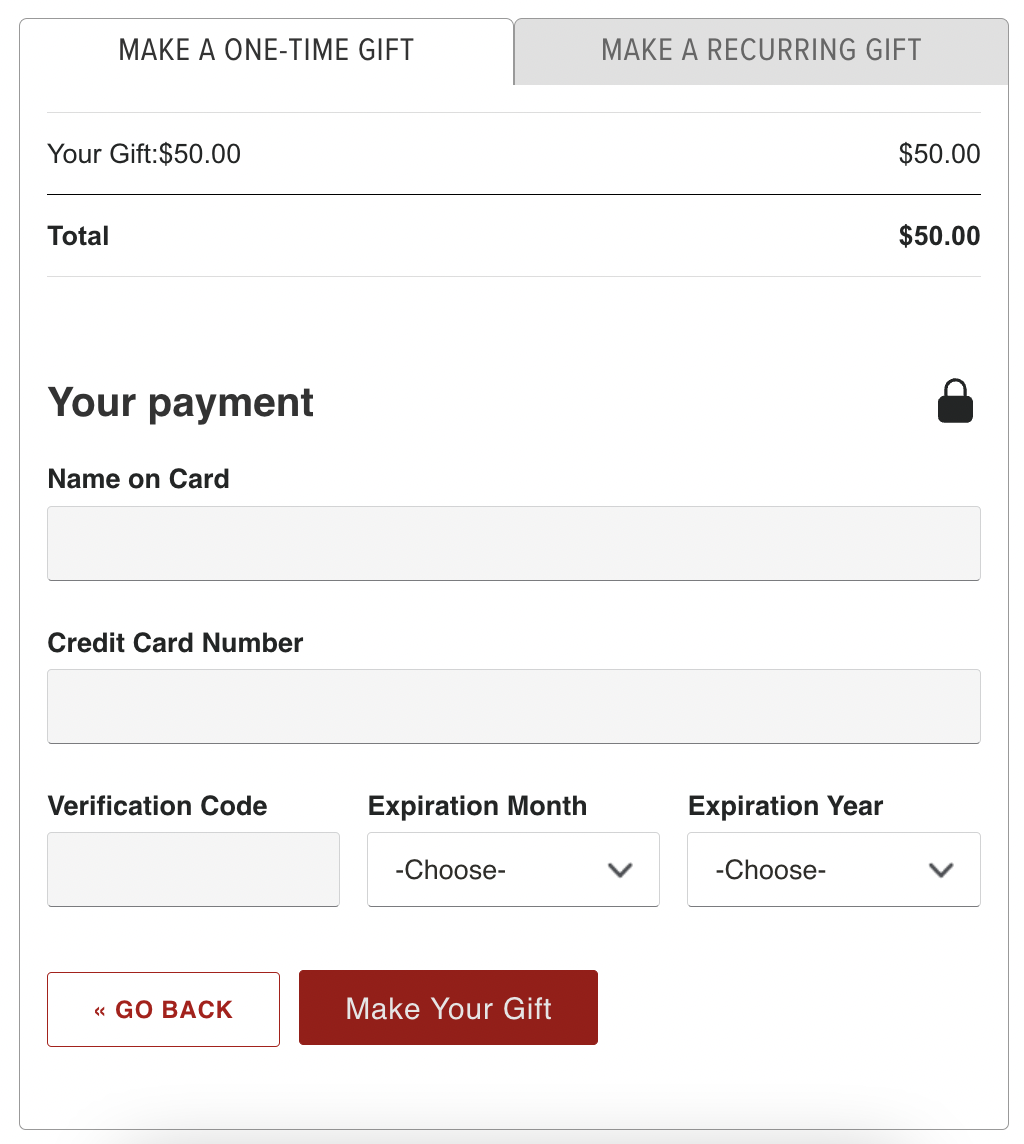Click the bold Total $50.00 amount
This screenshot has height=1144, width=1024.
point(939,236)
